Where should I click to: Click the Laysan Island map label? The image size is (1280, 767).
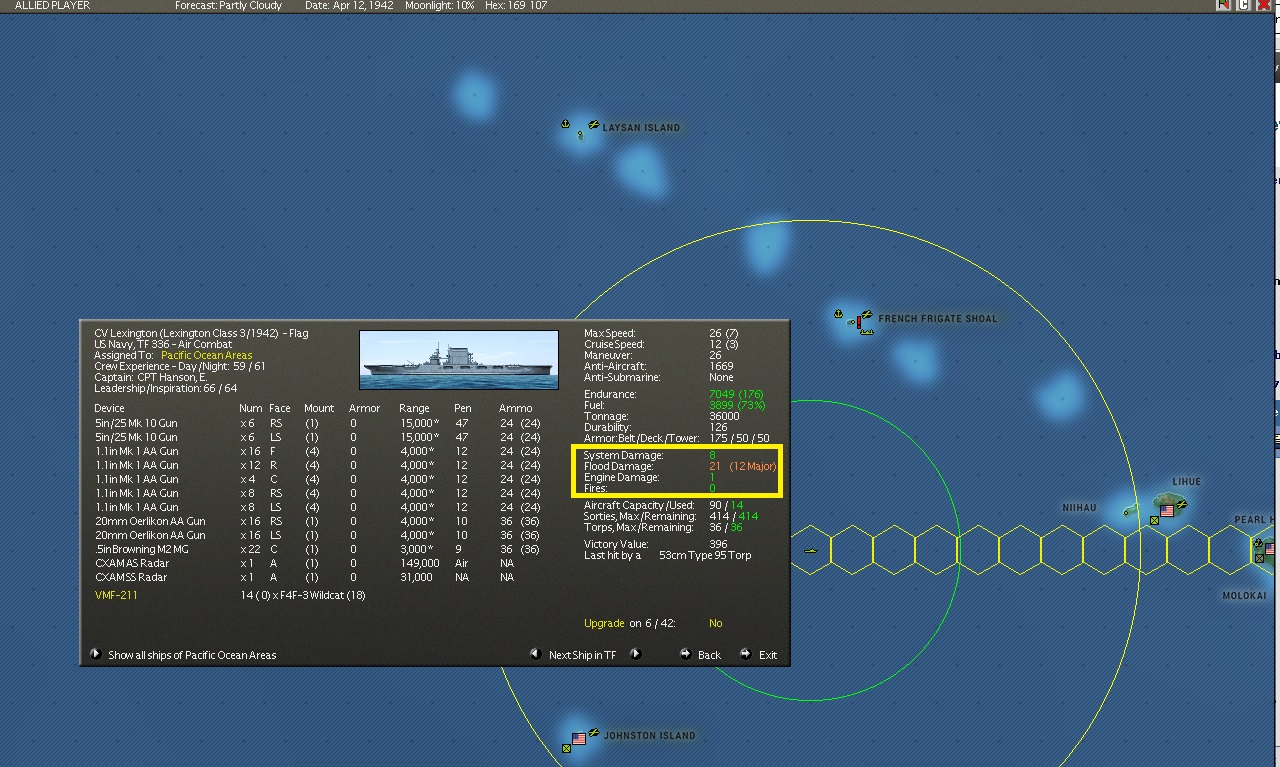coord(641,128)
